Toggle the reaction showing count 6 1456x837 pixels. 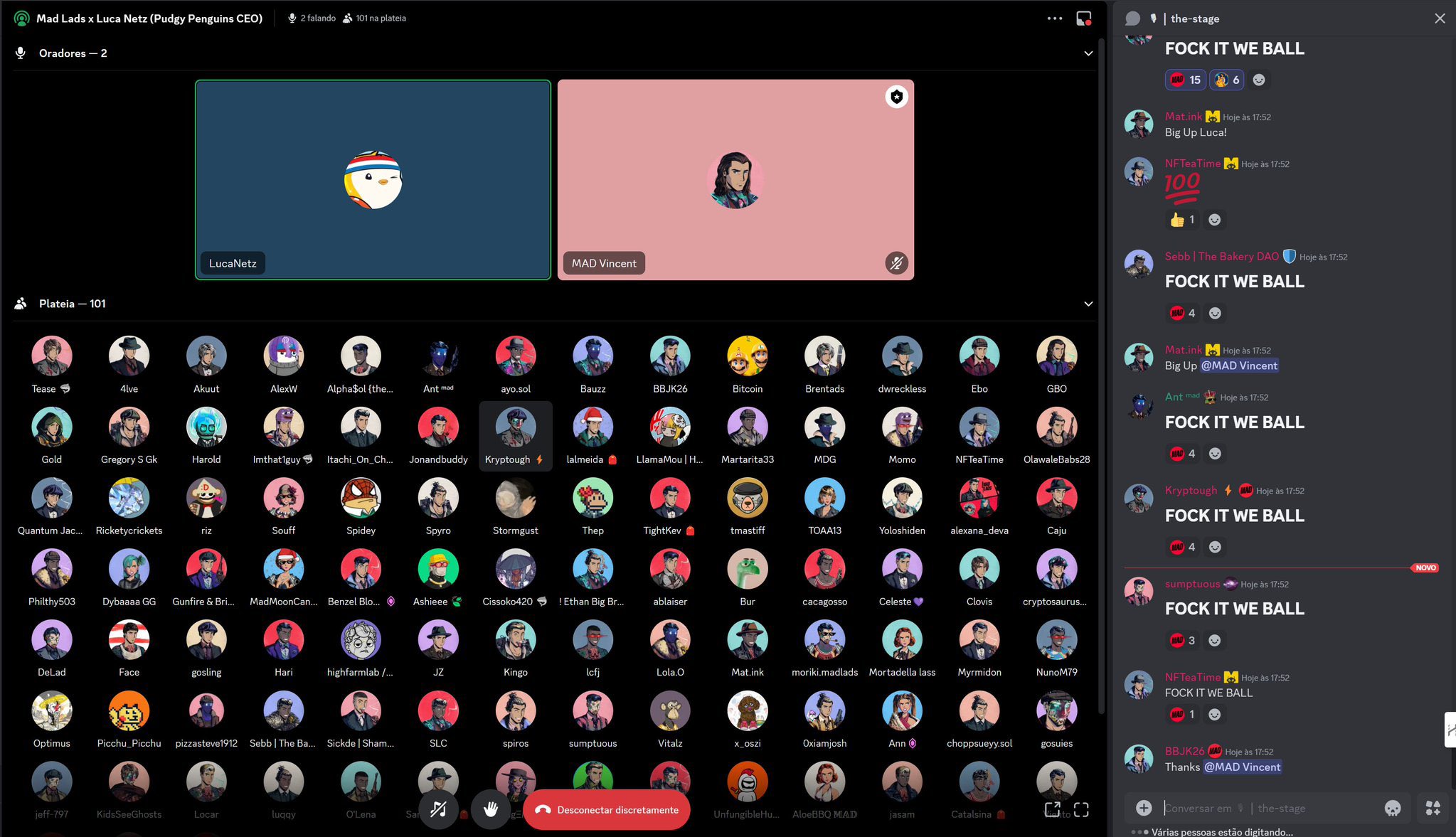click(1227, 80)
